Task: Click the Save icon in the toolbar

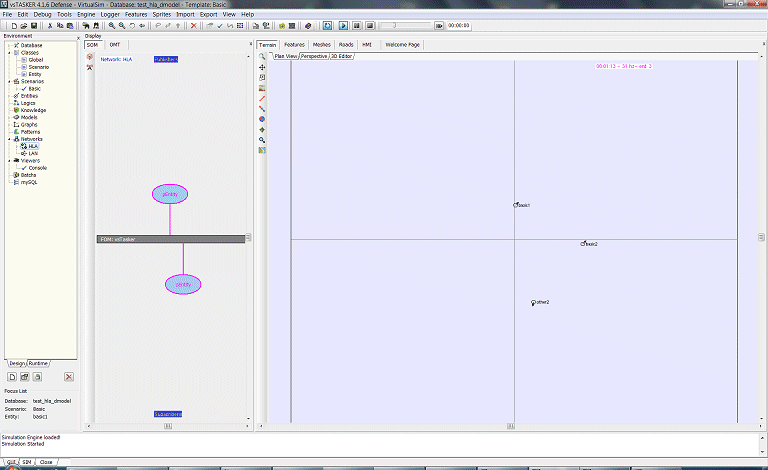Action: click(x=34, y=25)
